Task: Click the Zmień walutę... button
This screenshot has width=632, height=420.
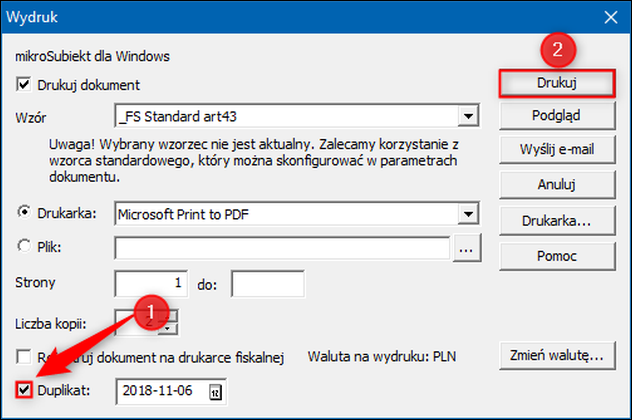Action: (x=557, y=356)
